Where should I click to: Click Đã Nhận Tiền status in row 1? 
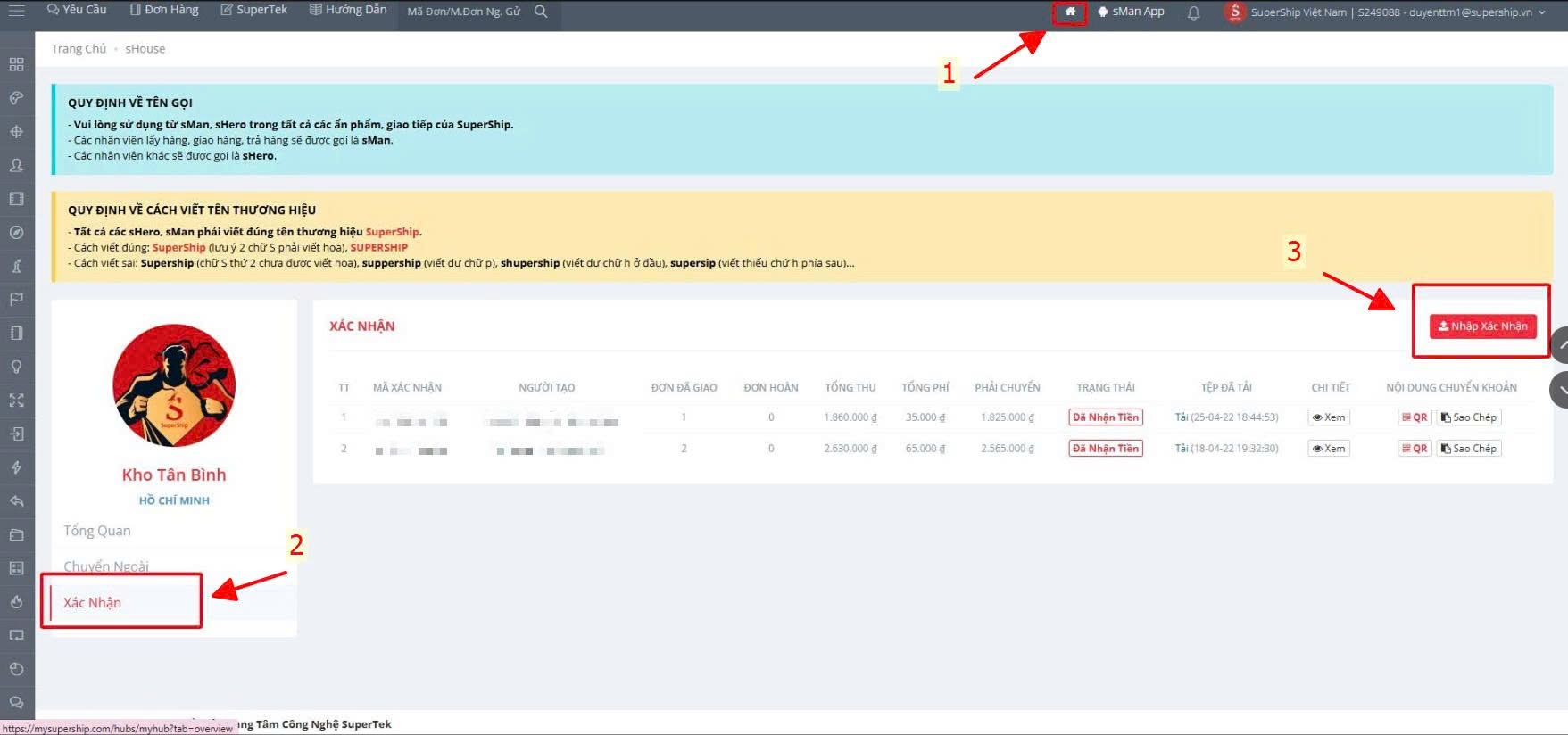[1106, 417]
